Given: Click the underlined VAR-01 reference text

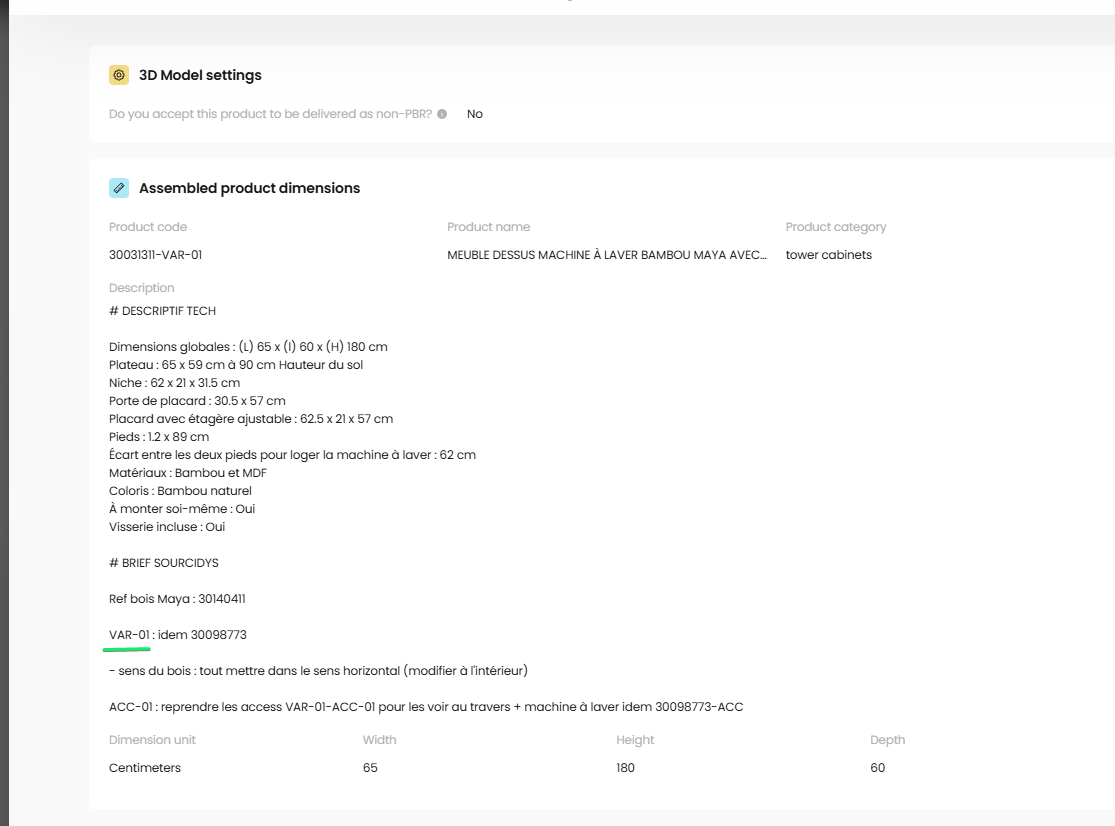Looking at the screenshot, I should coord(129,635).
